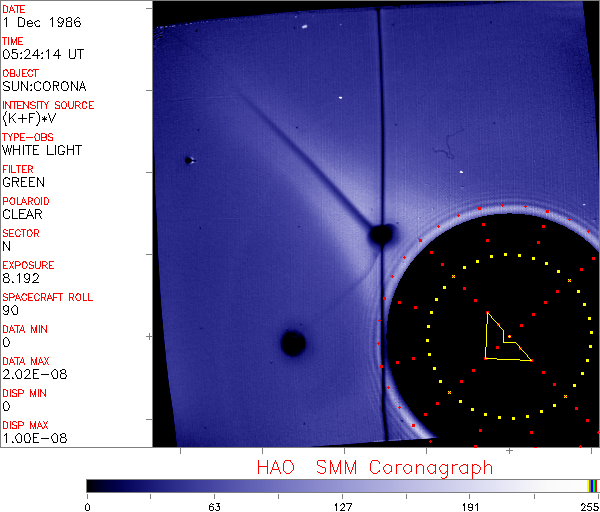Select the SUN:CORONA object value
600x512 pixels.
coord(44,86)
